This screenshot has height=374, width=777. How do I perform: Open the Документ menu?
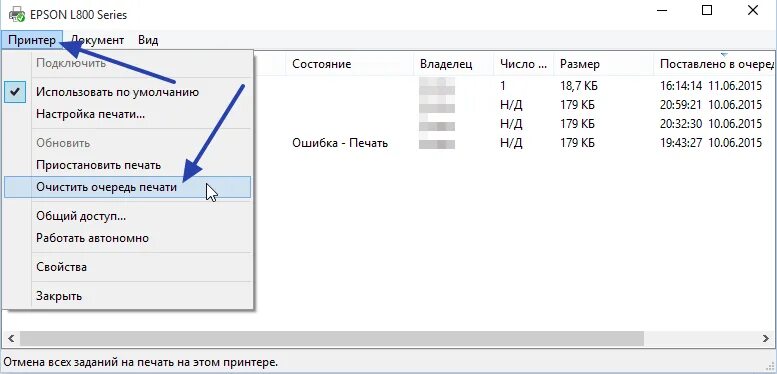[97, 40]
